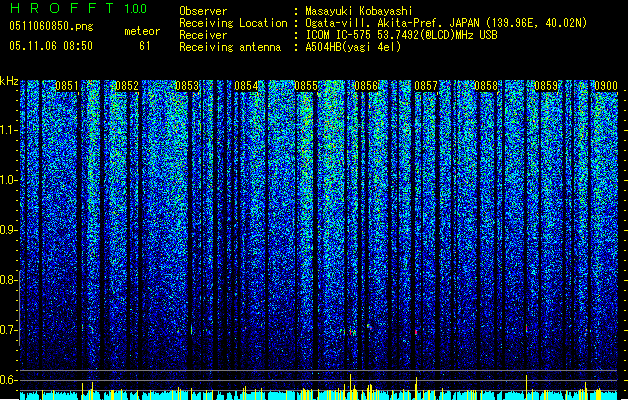Click the 1.0 kHz axis label
Viewport: 629px width, 400px height.
click(9, 180)
